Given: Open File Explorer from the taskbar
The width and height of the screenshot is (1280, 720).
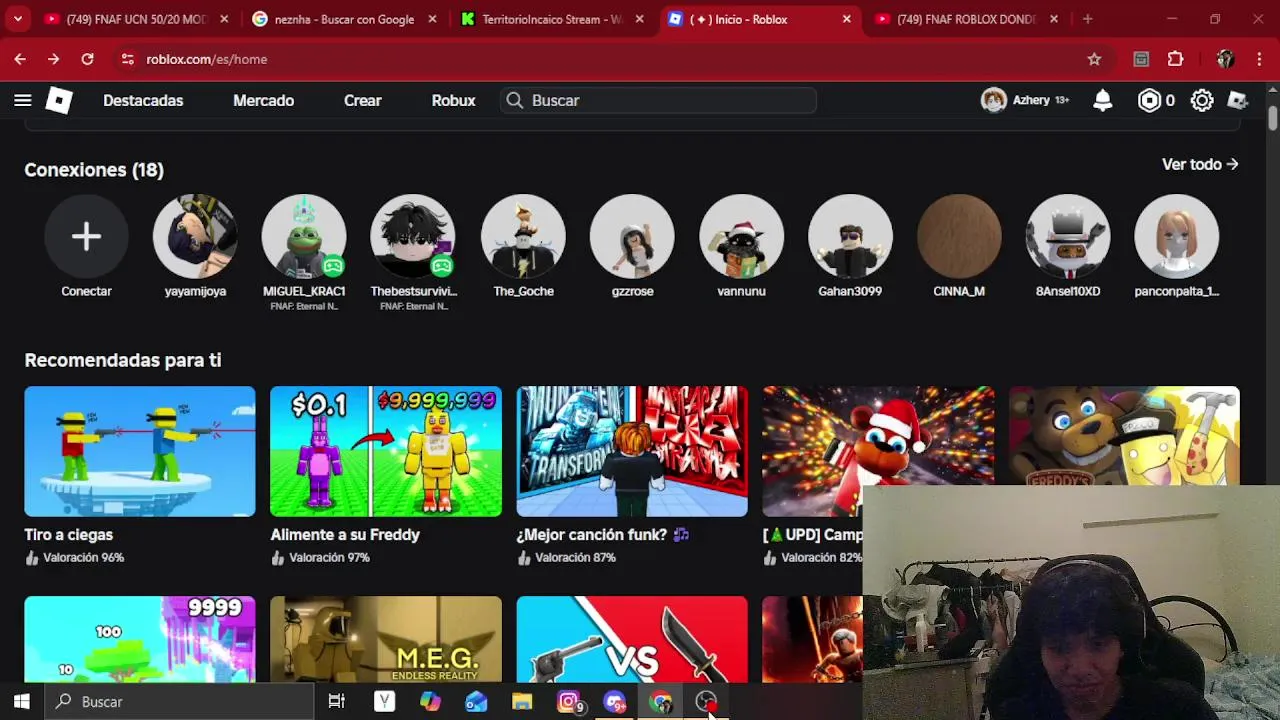Looking at the screenshot, I should coord(522,701).
